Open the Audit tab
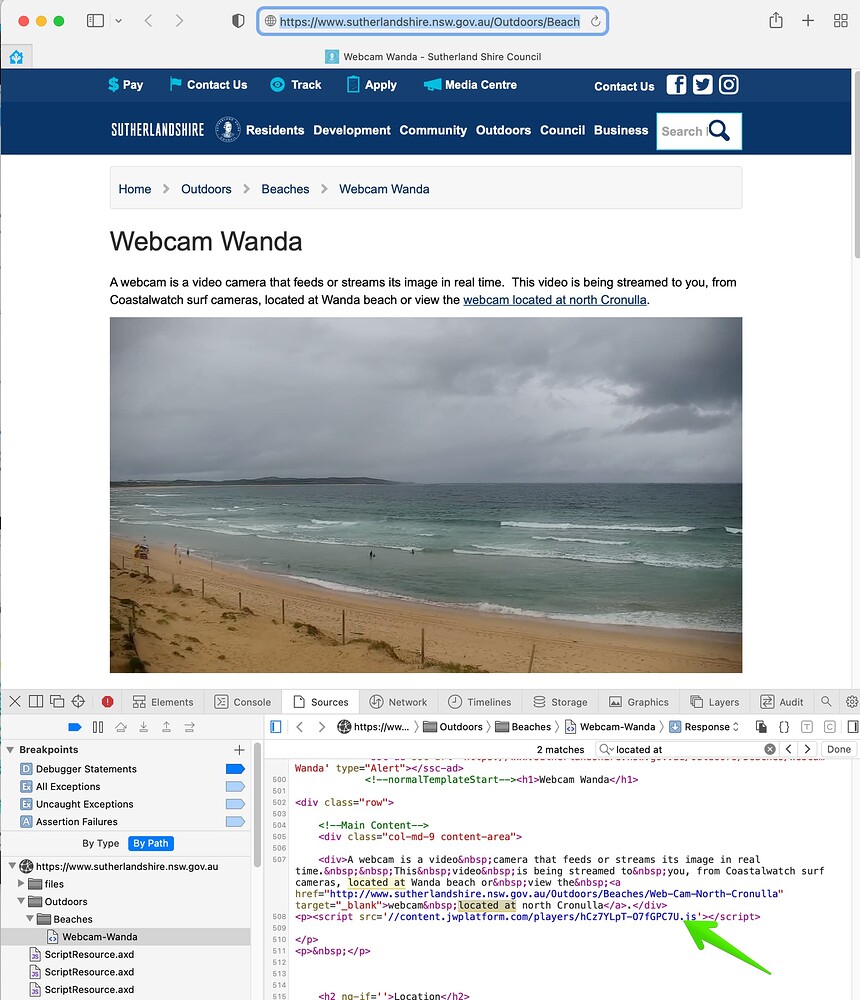Viewport: 860px width, 1000px height. pos(782,702)
